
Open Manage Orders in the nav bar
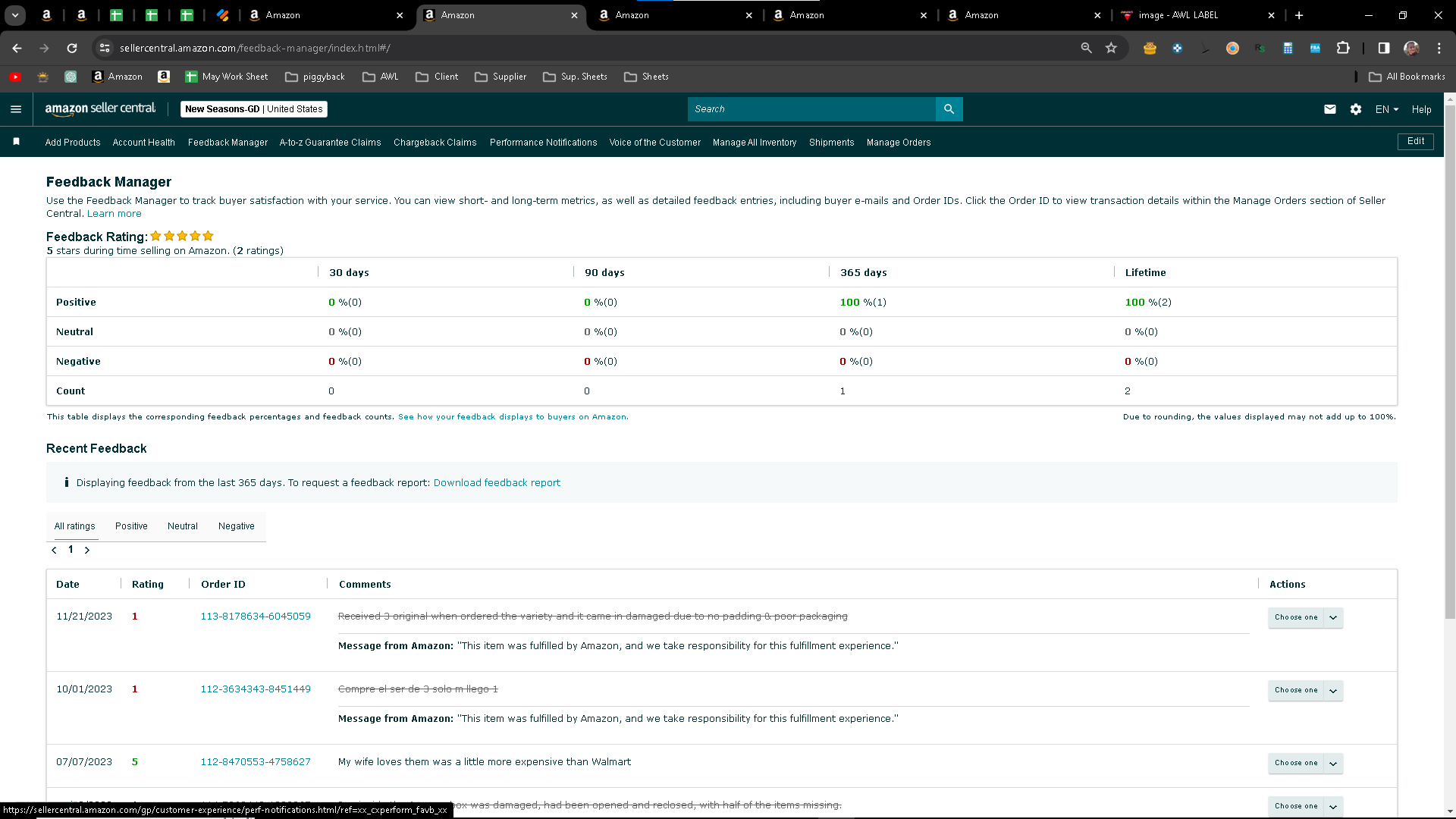coord(899,143)
